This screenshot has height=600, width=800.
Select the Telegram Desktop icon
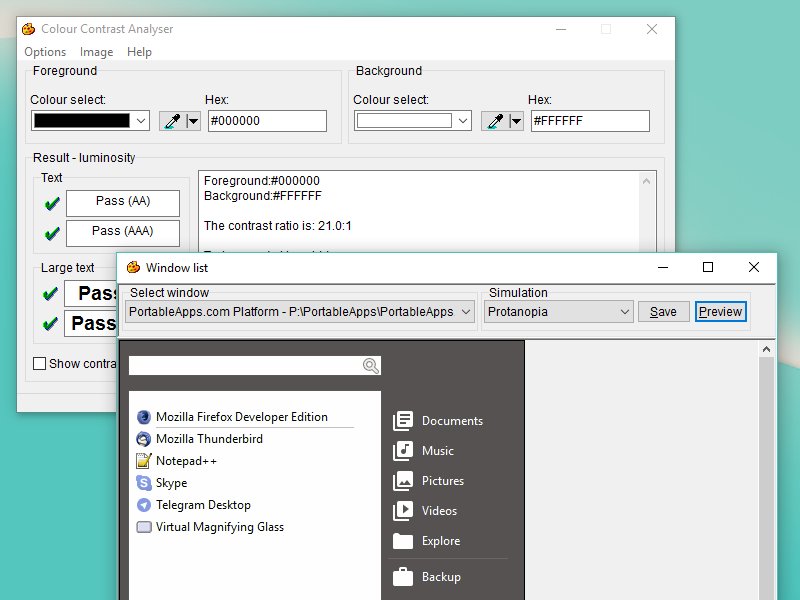(x=144, y=505)
